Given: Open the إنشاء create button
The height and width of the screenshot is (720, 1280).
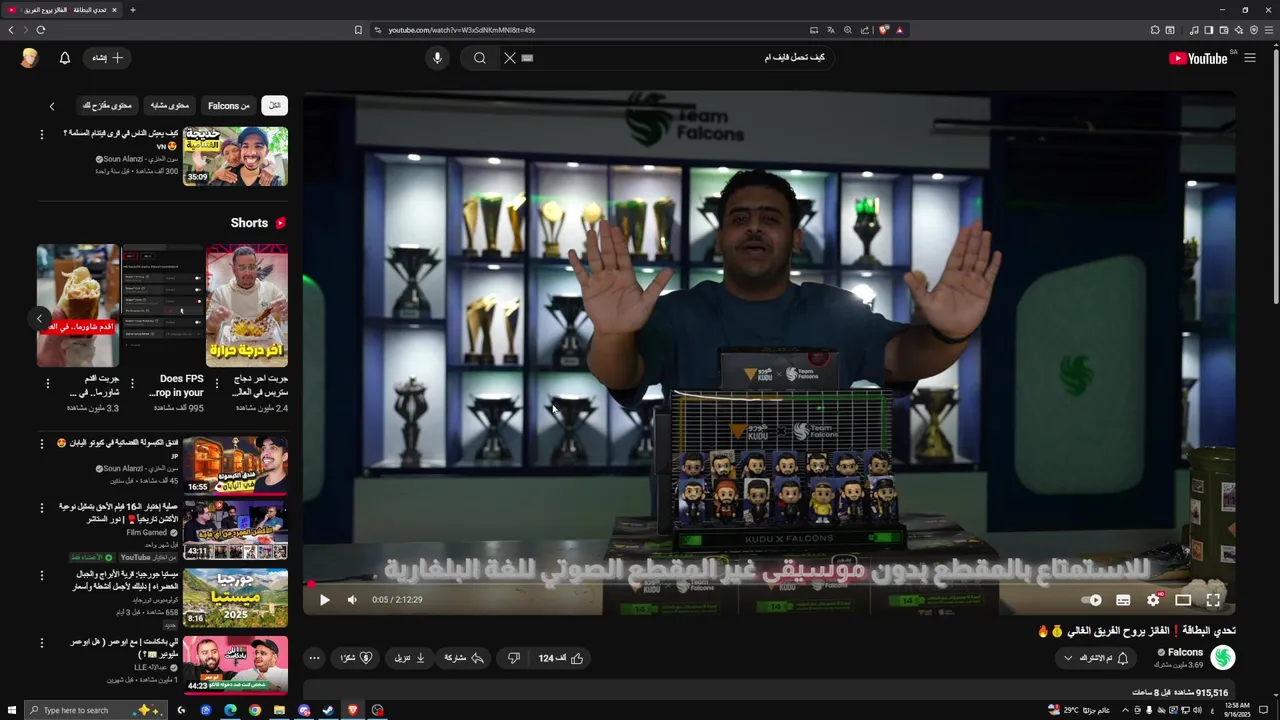Looking at the screenshot, I should click(107, 58).
